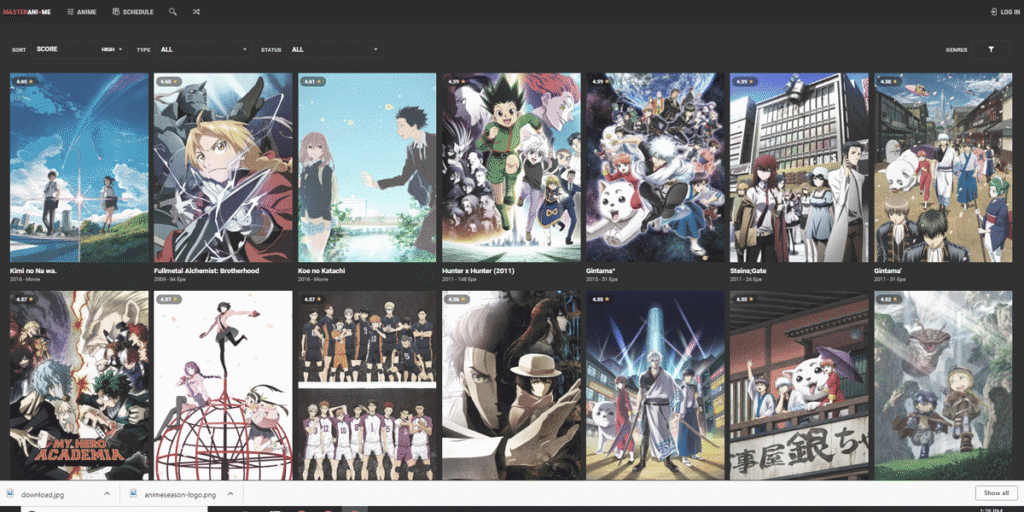Image resolution: width=1024 pixels, height=512 pixels.
Task: Expand options chevron for download.jpg
Action: (x=107, y=494)
